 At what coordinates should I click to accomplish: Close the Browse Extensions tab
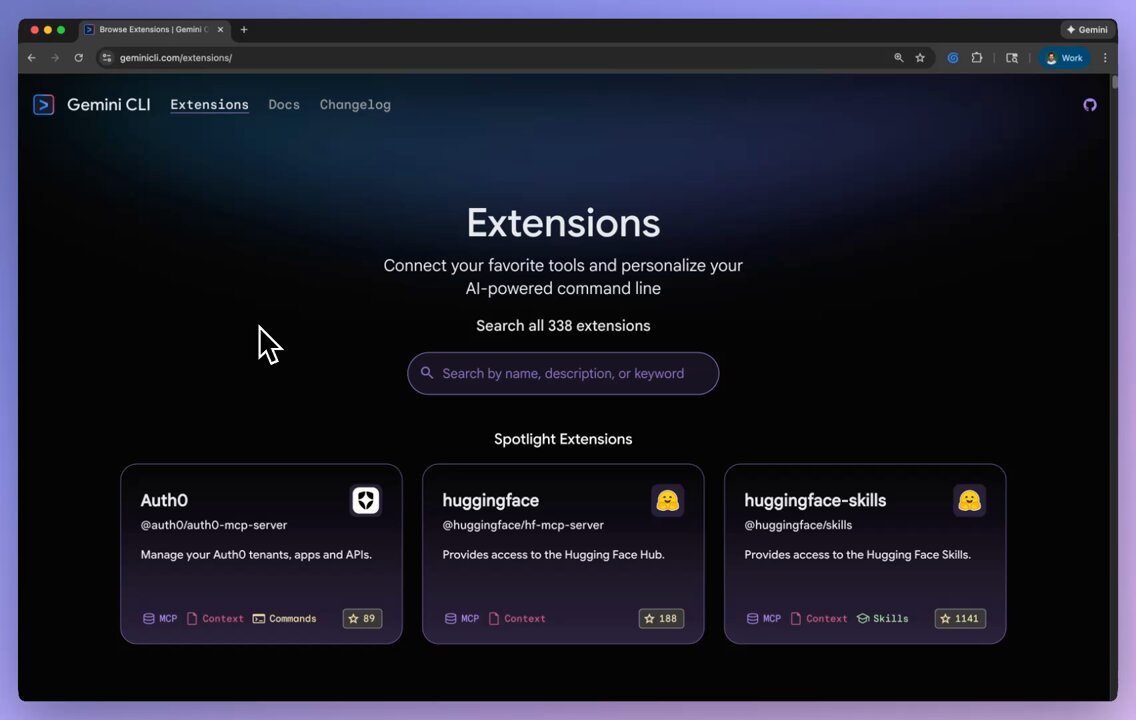(220, 30)
